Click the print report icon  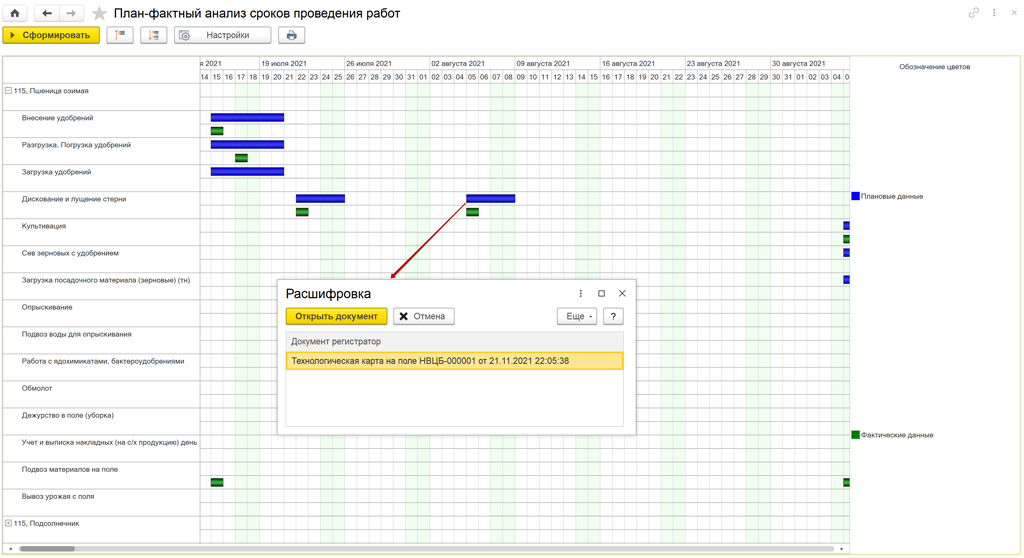point(291,35)
